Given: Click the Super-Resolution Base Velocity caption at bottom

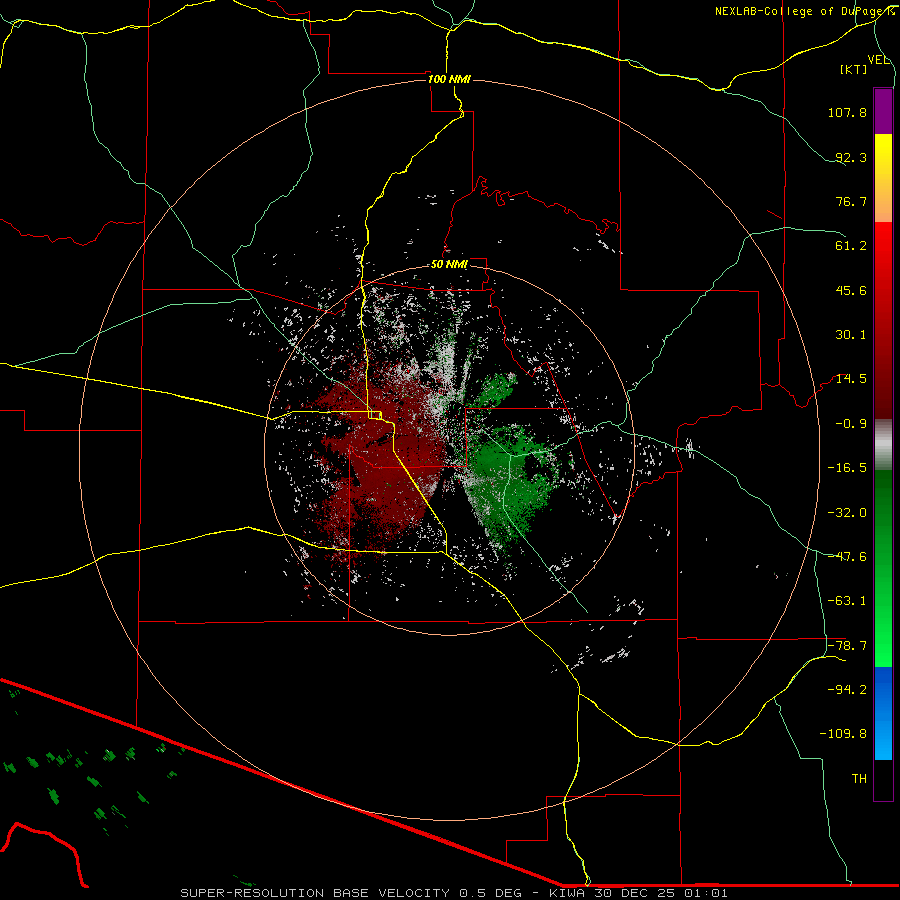Looking at the screenshot, I should click(x=454, y=893).
